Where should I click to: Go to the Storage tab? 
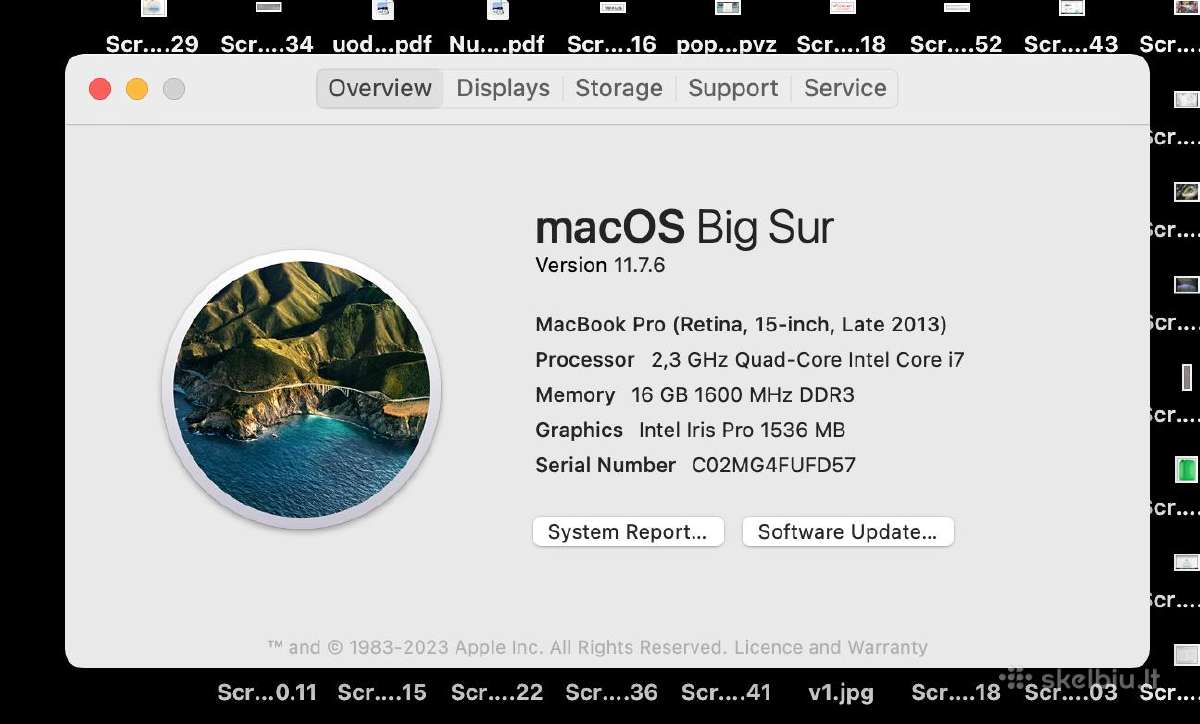619,88
